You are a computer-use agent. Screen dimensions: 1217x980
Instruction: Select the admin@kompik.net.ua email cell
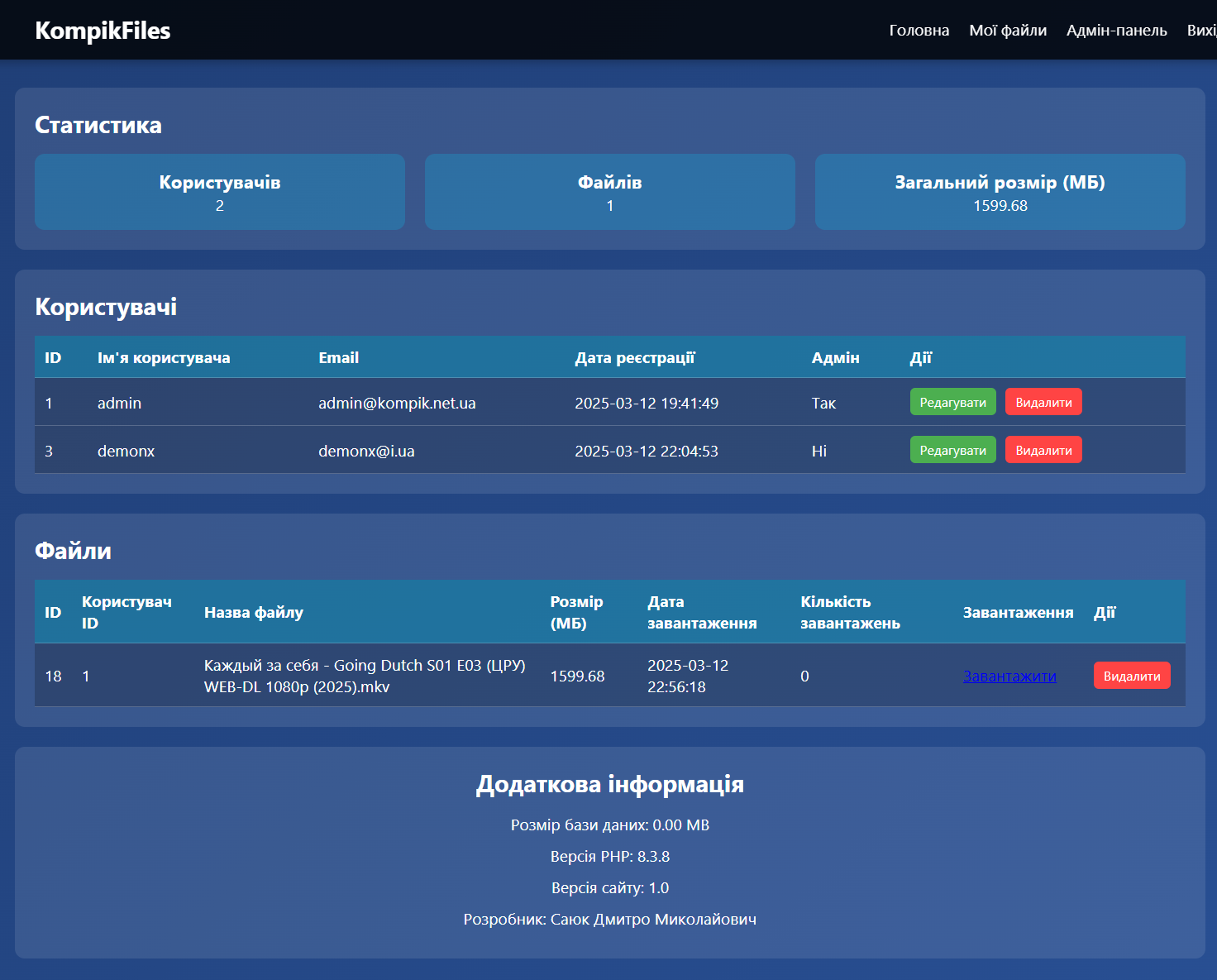(x=397, y=404)
